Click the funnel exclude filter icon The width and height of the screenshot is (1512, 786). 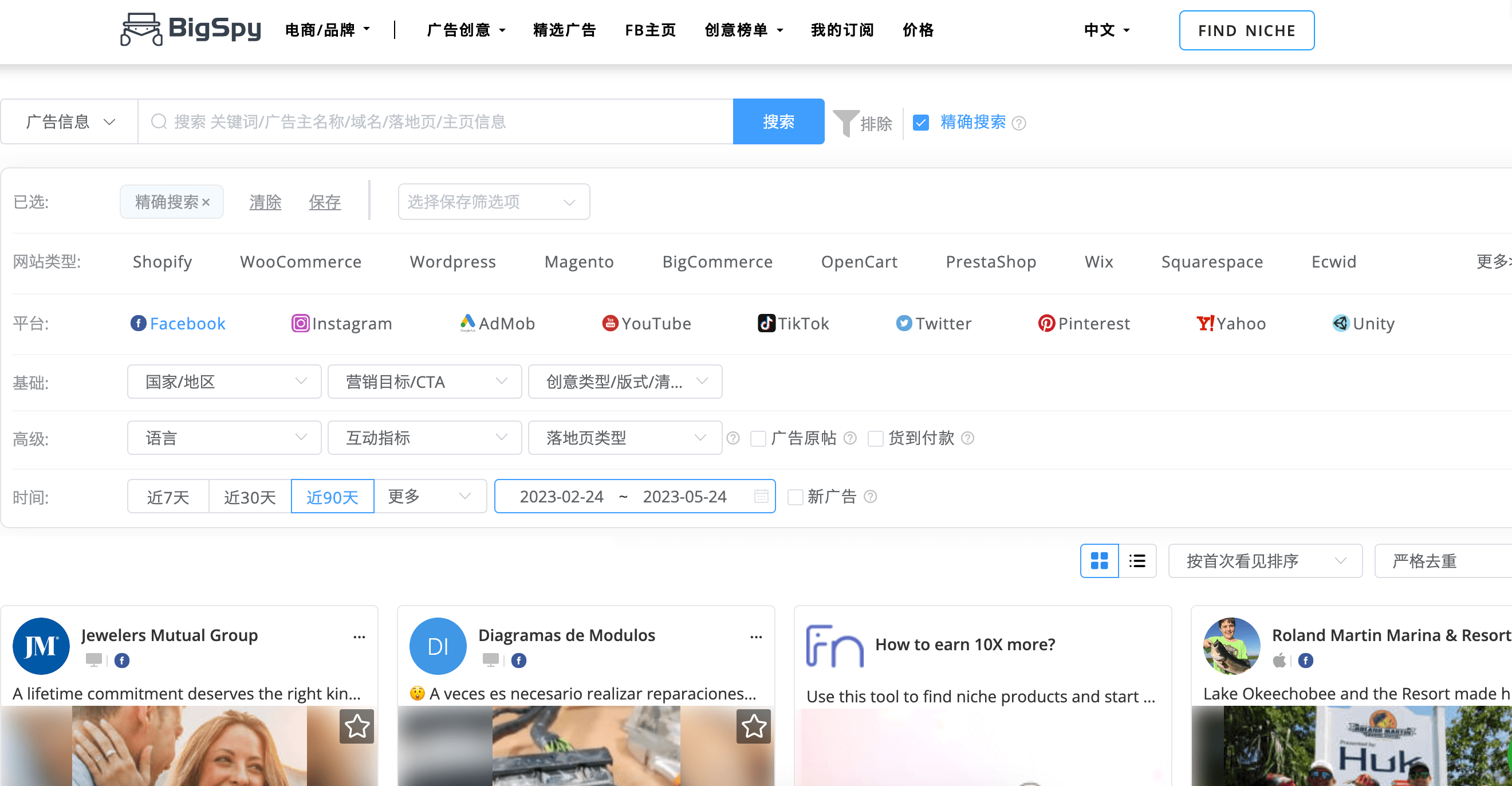click(846, 122)
